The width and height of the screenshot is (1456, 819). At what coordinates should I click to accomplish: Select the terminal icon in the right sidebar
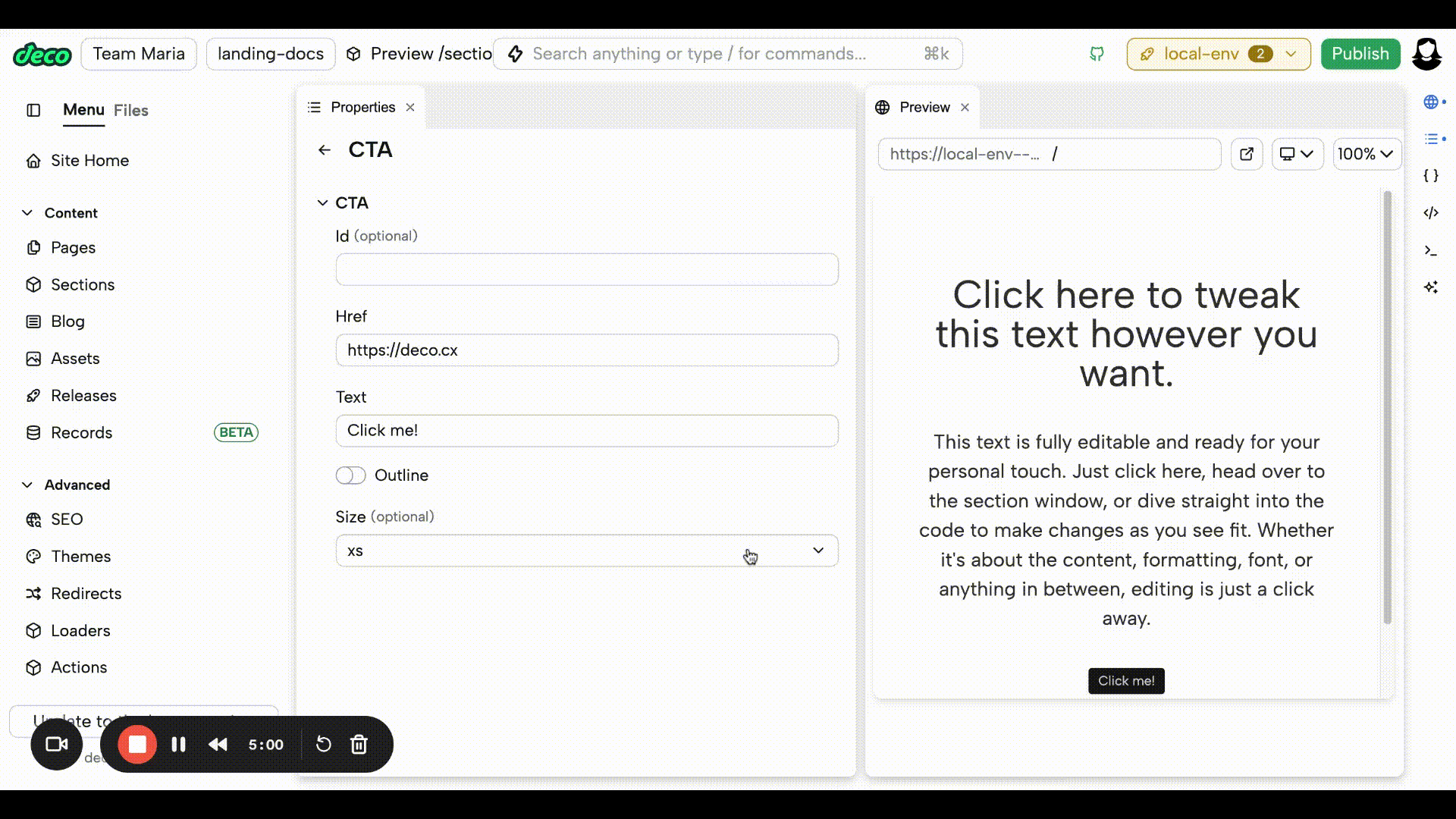point(1432,249)
